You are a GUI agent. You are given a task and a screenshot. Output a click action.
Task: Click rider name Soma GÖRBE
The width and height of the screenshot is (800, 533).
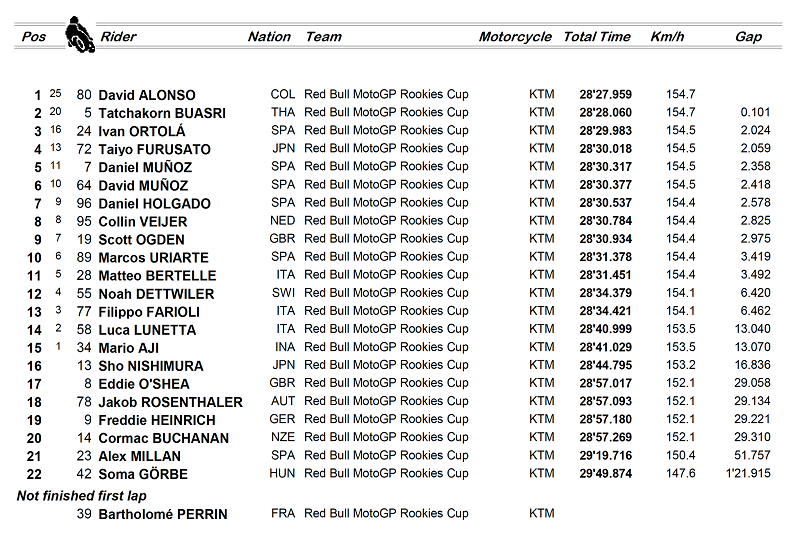[x=142, y=474]
